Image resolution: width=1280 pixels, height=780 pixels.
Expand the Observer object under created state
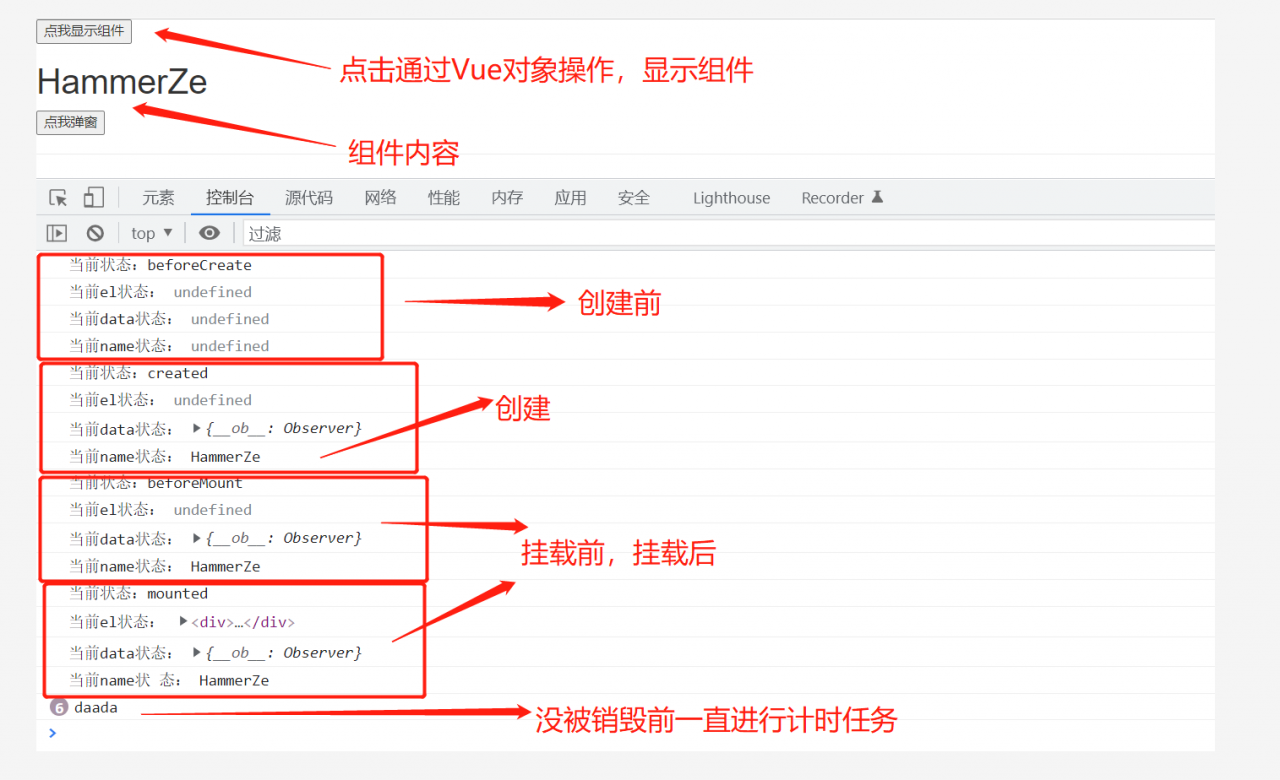197,428
